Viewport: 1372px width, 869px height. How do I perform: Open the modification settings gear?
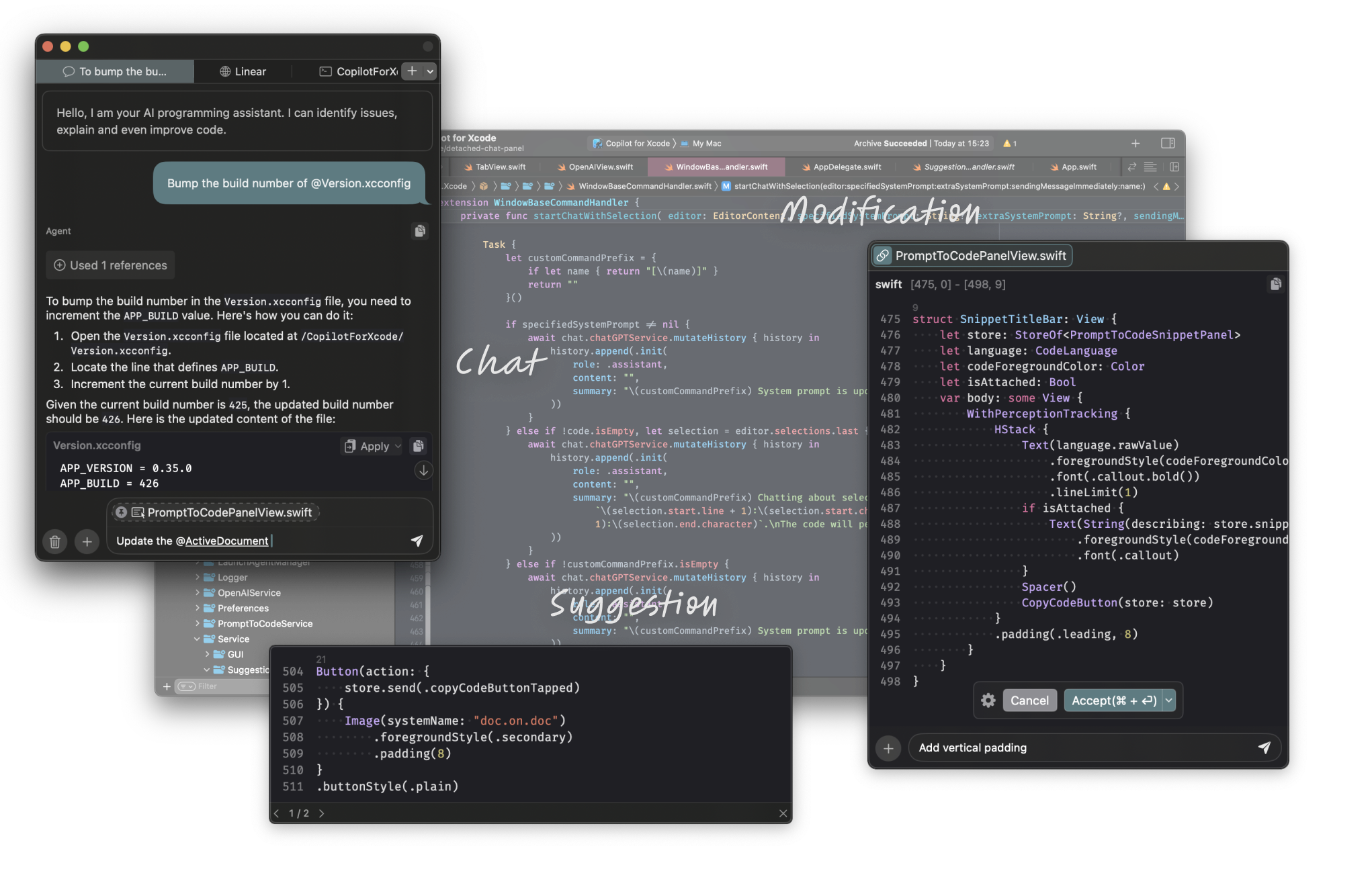point(988,700)
